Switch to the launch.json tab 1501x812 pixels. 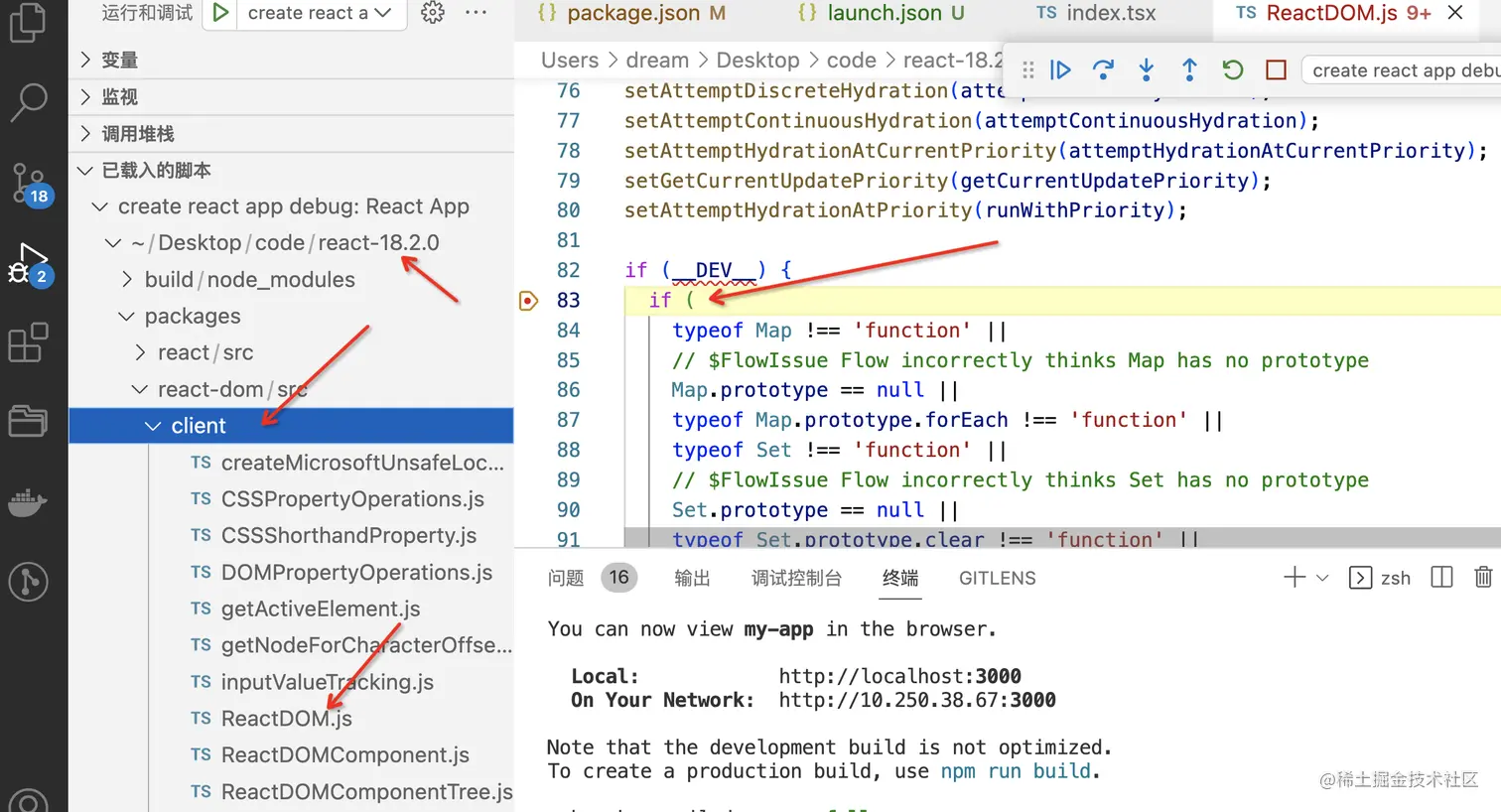pyautogui.click(x=881, y=13)
